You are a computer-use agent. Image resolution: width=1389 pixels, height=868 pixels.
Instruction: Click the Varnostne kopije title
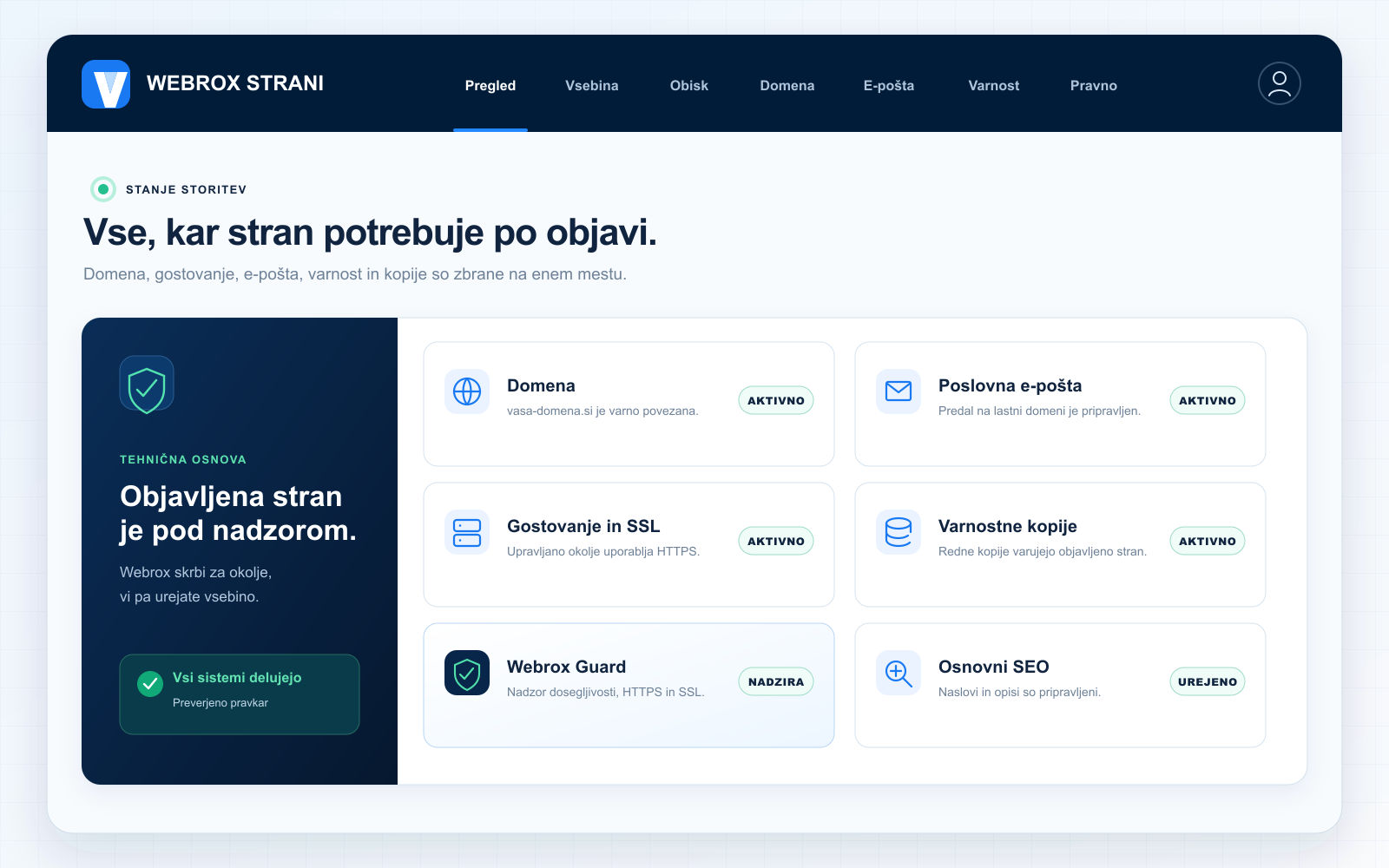[x=1007, y=526]
